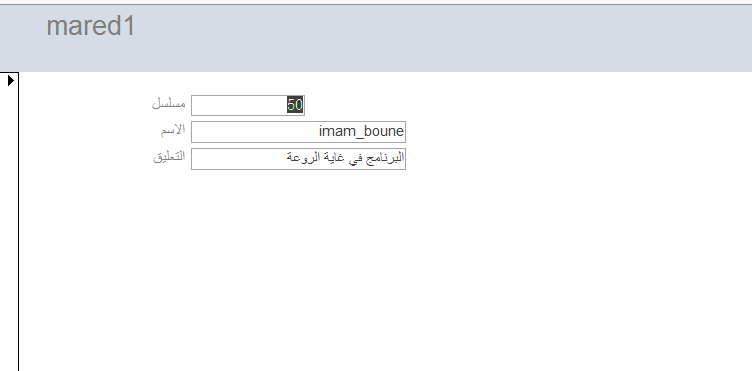The height and width of the screenshot is (371, 752).
Task: Click empty space left of 50 in serial field
Action: click(x=237, y=105)
